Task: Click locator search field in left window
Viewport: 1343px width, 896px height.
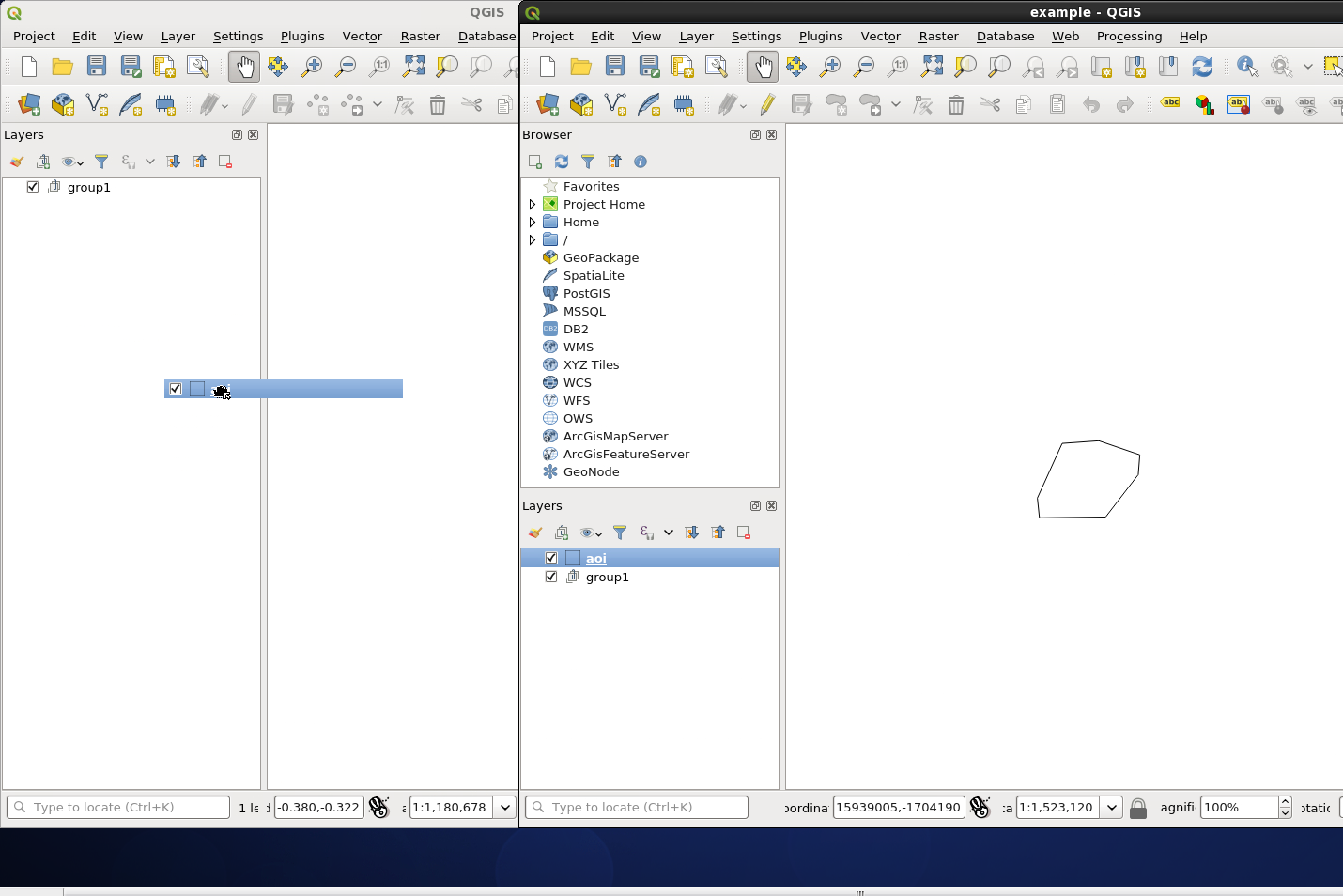Action: pyautogui.click(x=118, y=807)
